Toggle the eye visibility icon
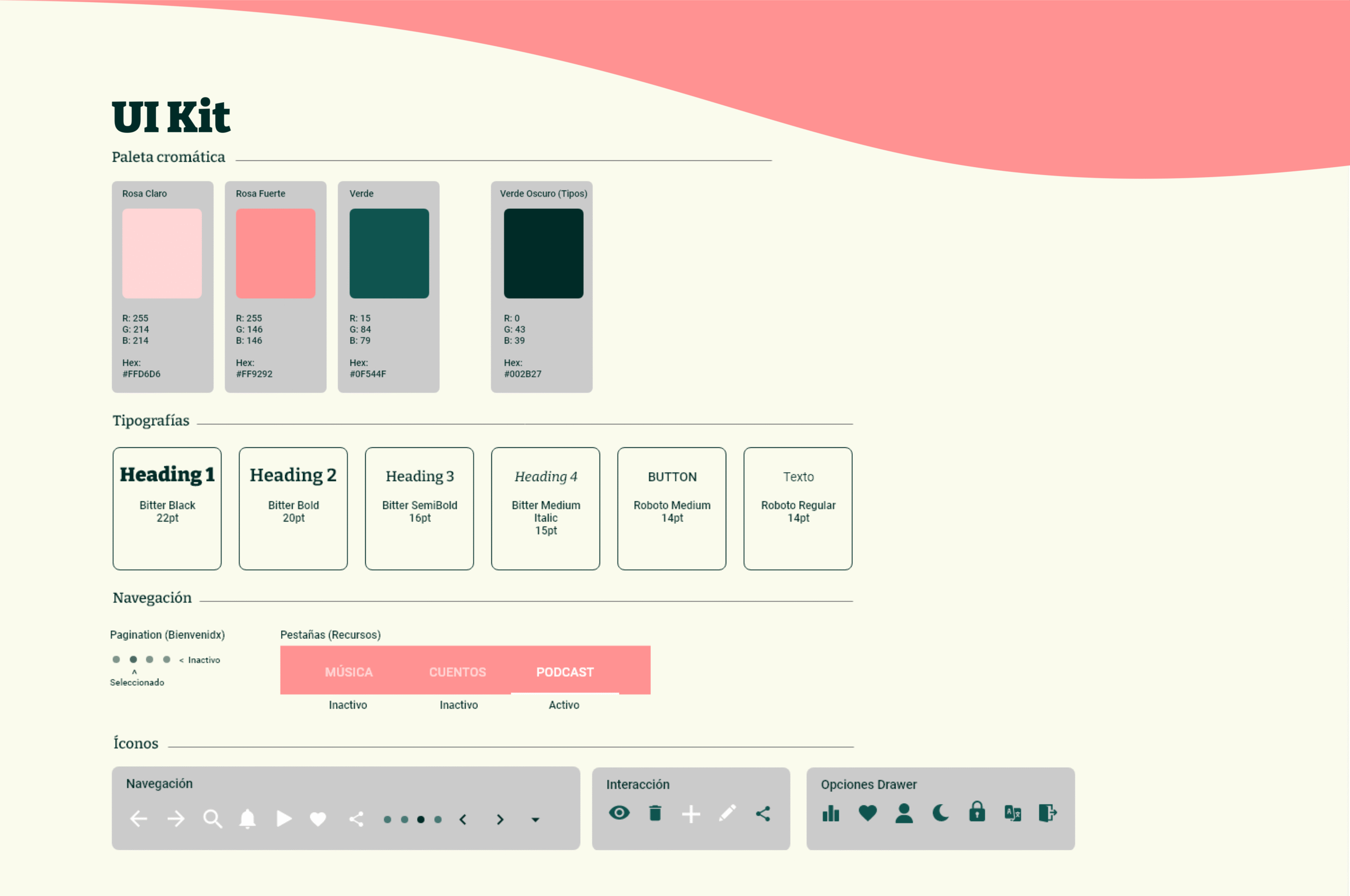 point(619,813)
